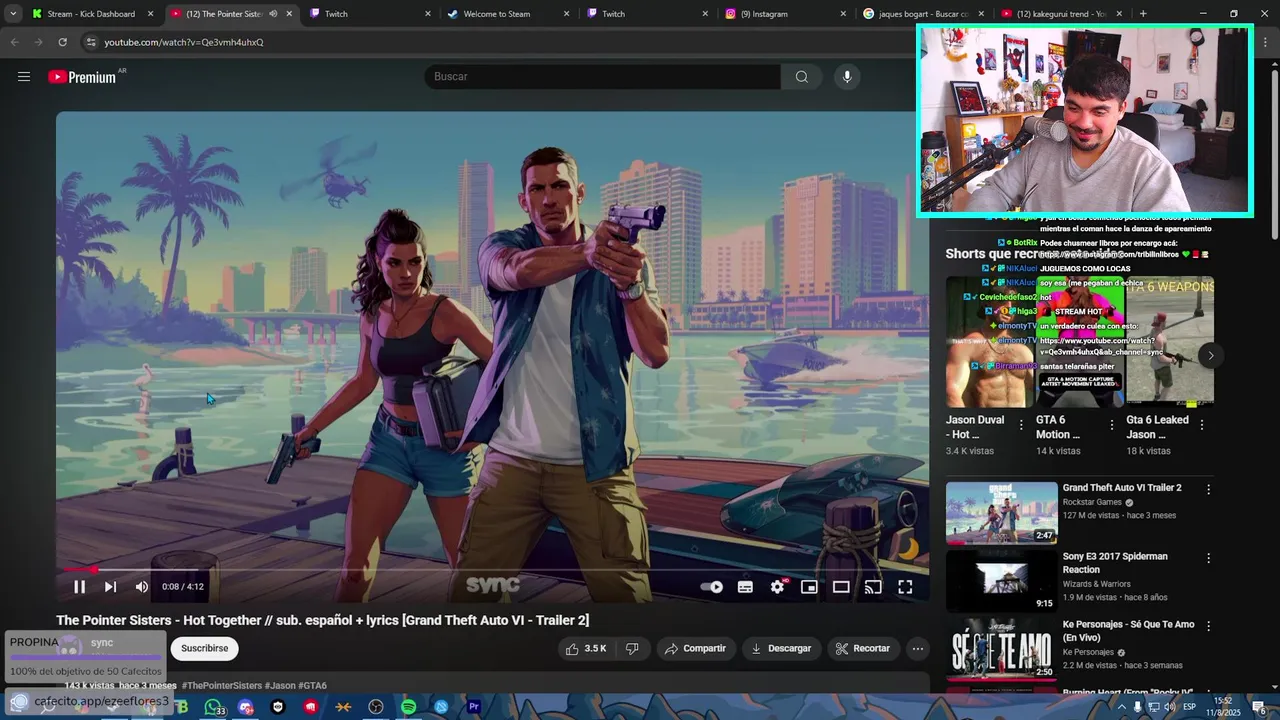1280x720 pixels.
Task: Seek on the red video progress bar
Action: 492,570
